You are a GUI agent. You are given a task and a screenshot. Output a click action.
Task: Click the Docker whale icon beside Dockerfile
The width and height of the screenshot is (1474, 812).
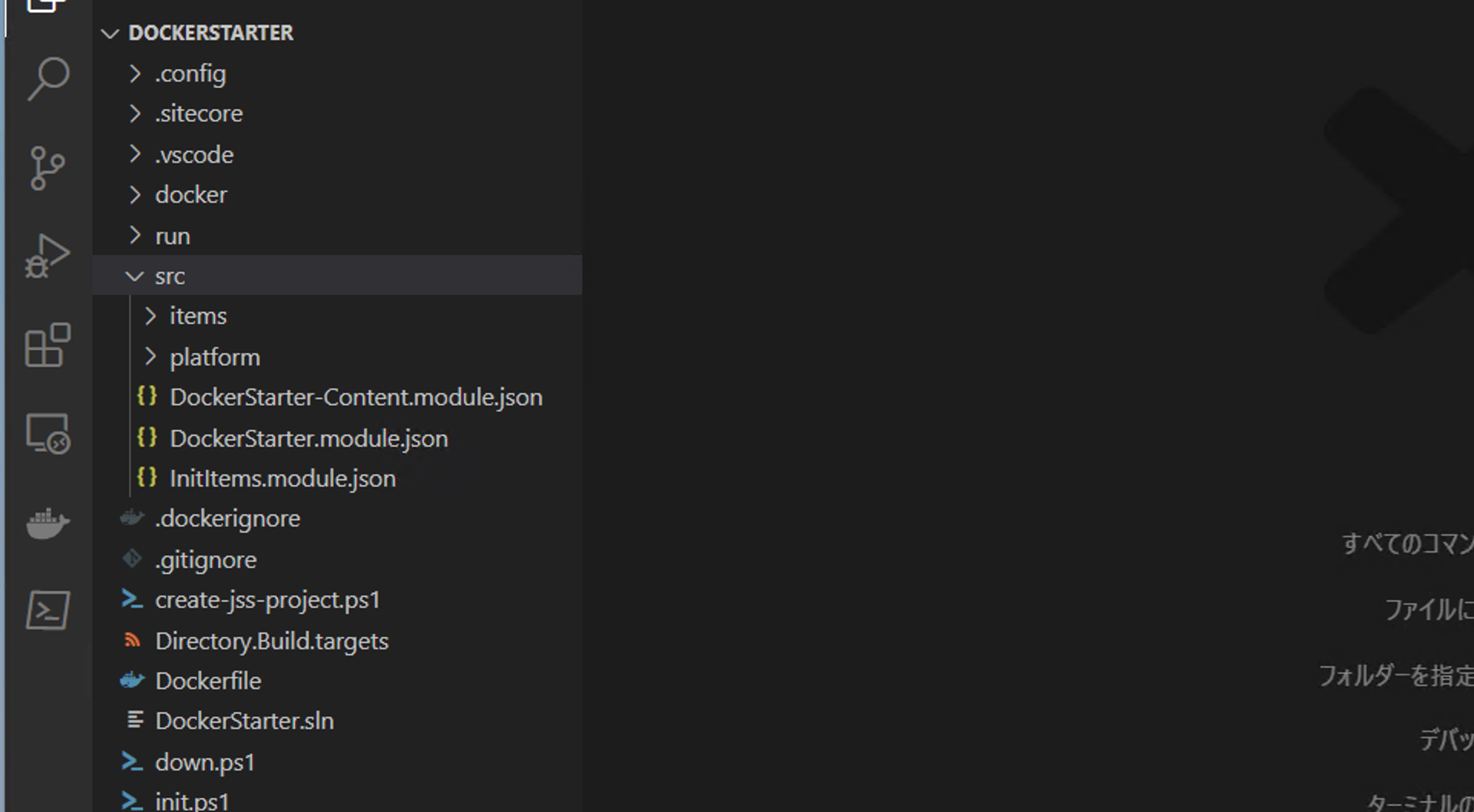[x=132, y=680]
